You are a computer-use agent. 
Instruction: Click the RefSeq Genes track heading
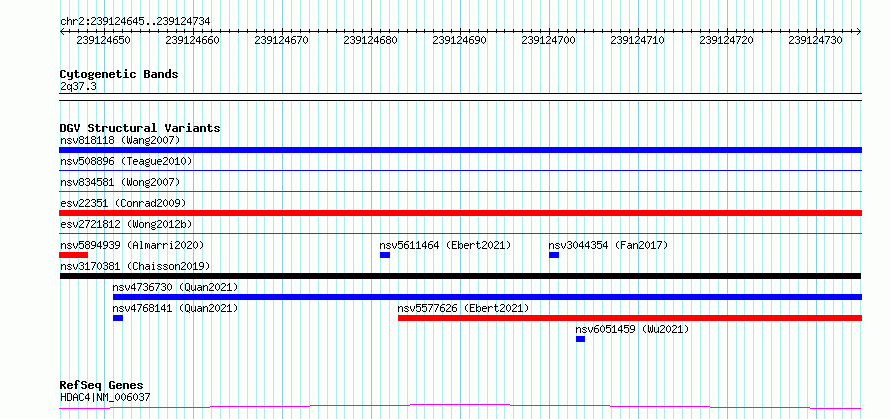[102, 386]
